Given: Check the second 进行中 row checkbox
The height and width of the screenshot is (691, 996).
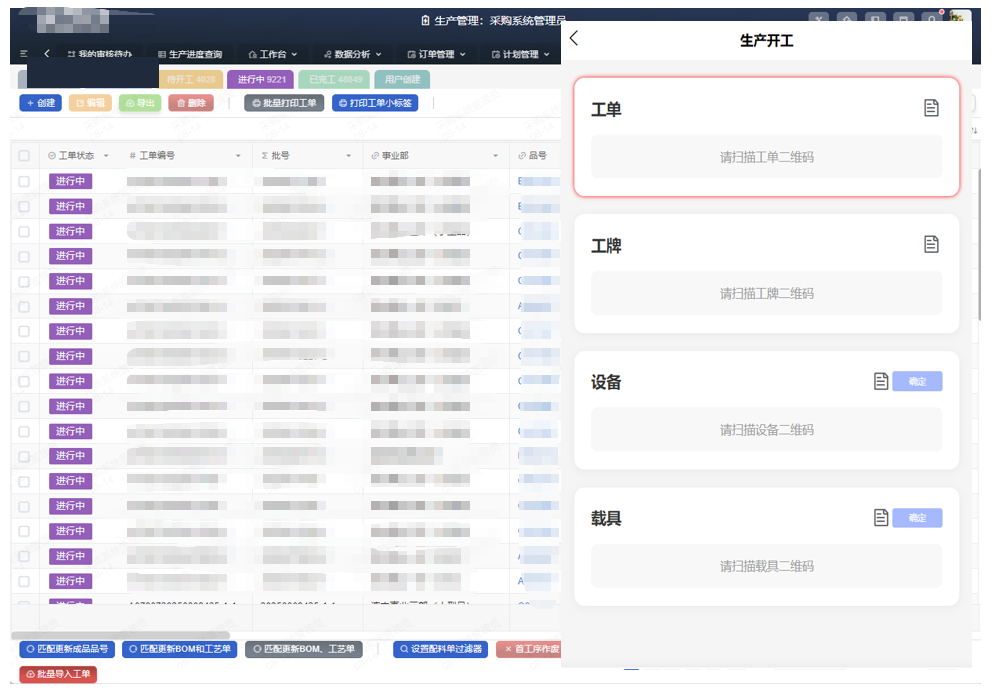Looking at the screenshot, I should [24, 206].
